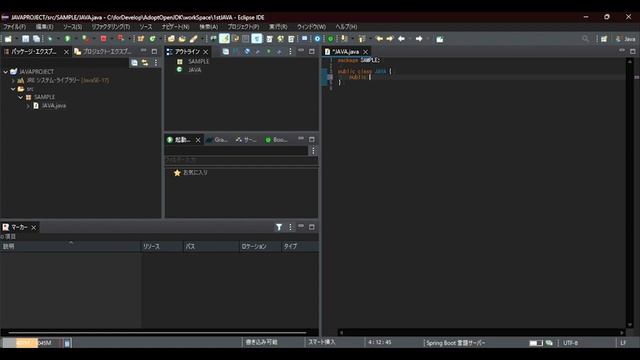Open the ファイル(F) menu
The height and width of the screenshot is (360, 640).
click(x=15, y=27)
